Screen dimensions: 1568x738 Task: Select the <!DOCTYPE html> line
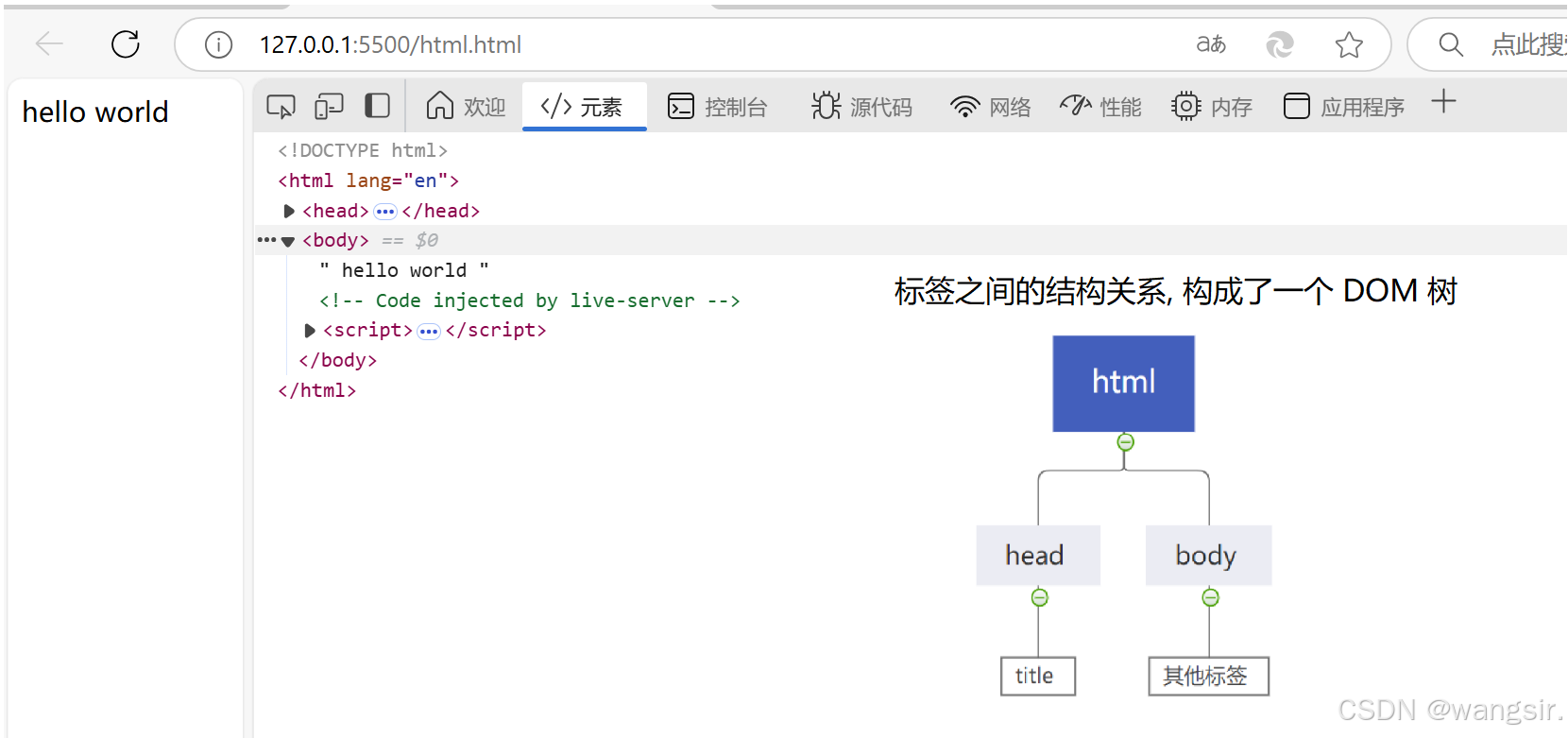[x=363, y=150]
